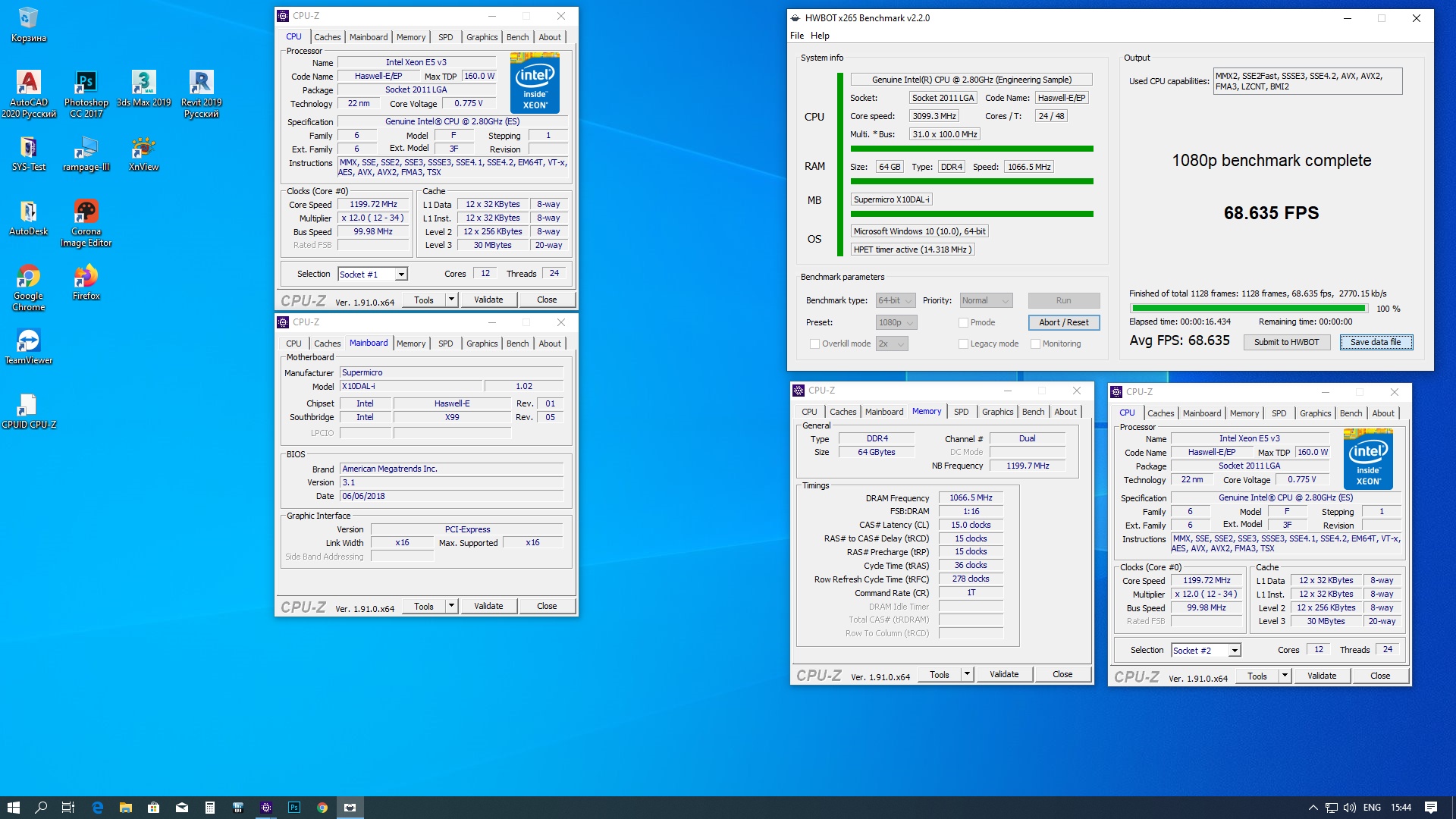Open Microsoft Edge from taskbar

(x=97, y=808)
